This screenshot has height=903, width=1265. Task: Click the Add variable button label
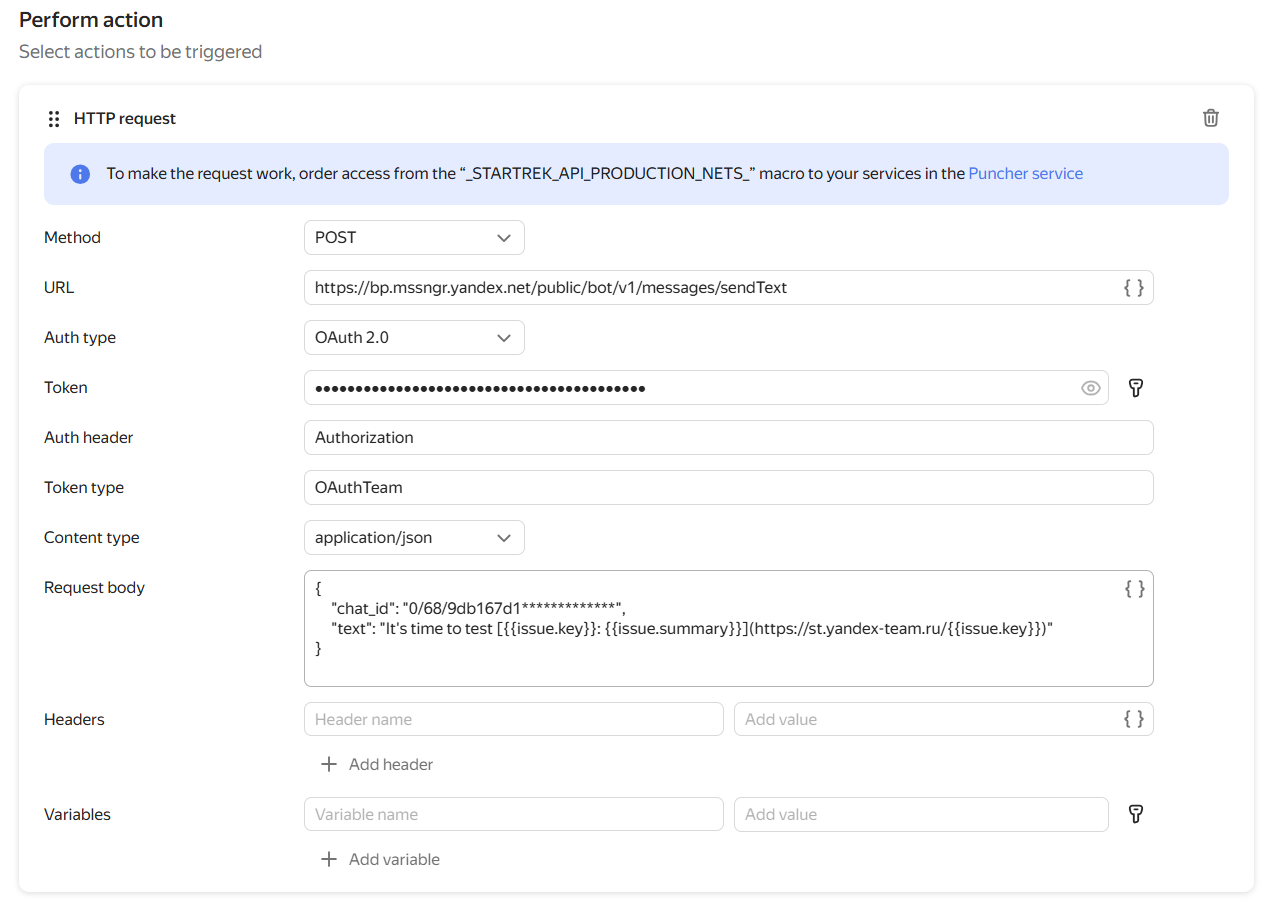[394, 859]
